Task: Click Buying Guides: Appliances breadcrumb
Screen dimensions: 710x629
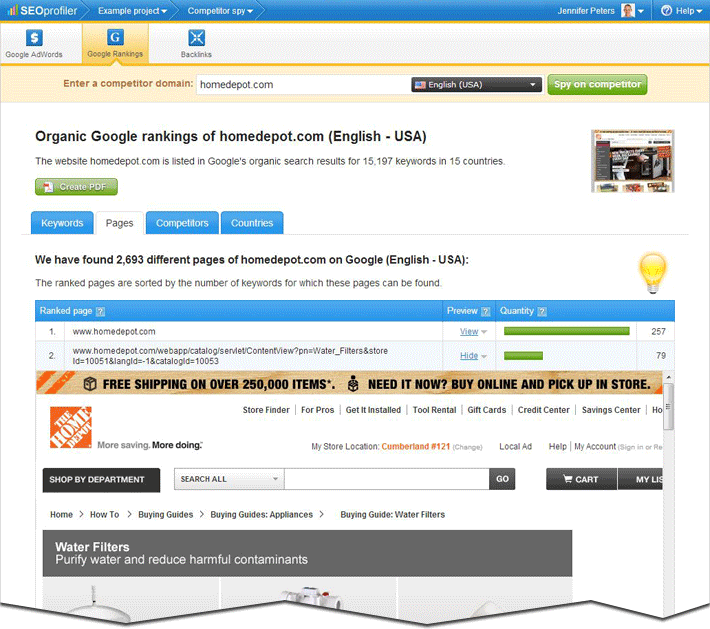Action: 262,514
